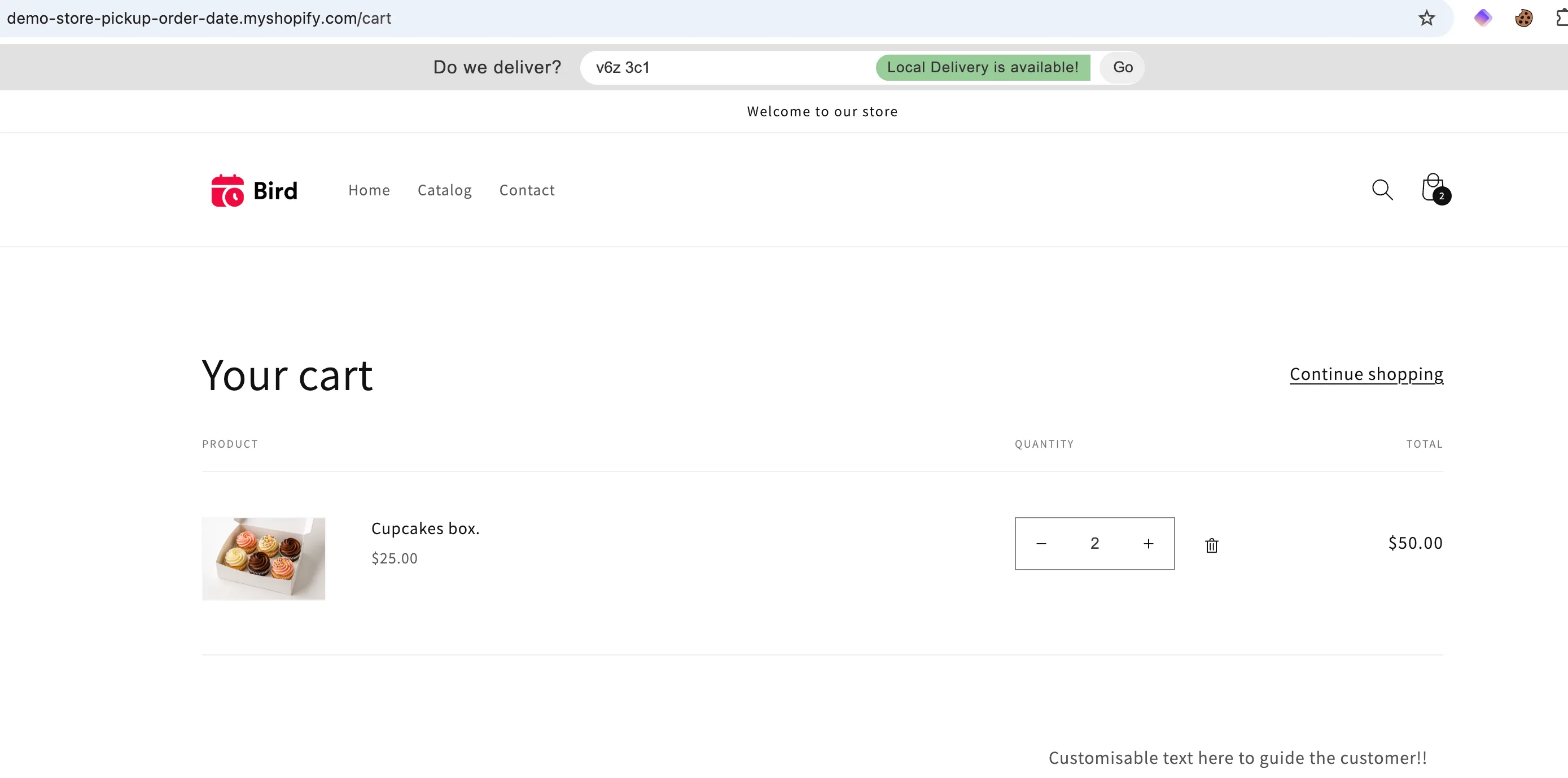This screenshot has height=778, width=1568.
Task: Decrease cupcake quantity with minus
Action: 1041,543
